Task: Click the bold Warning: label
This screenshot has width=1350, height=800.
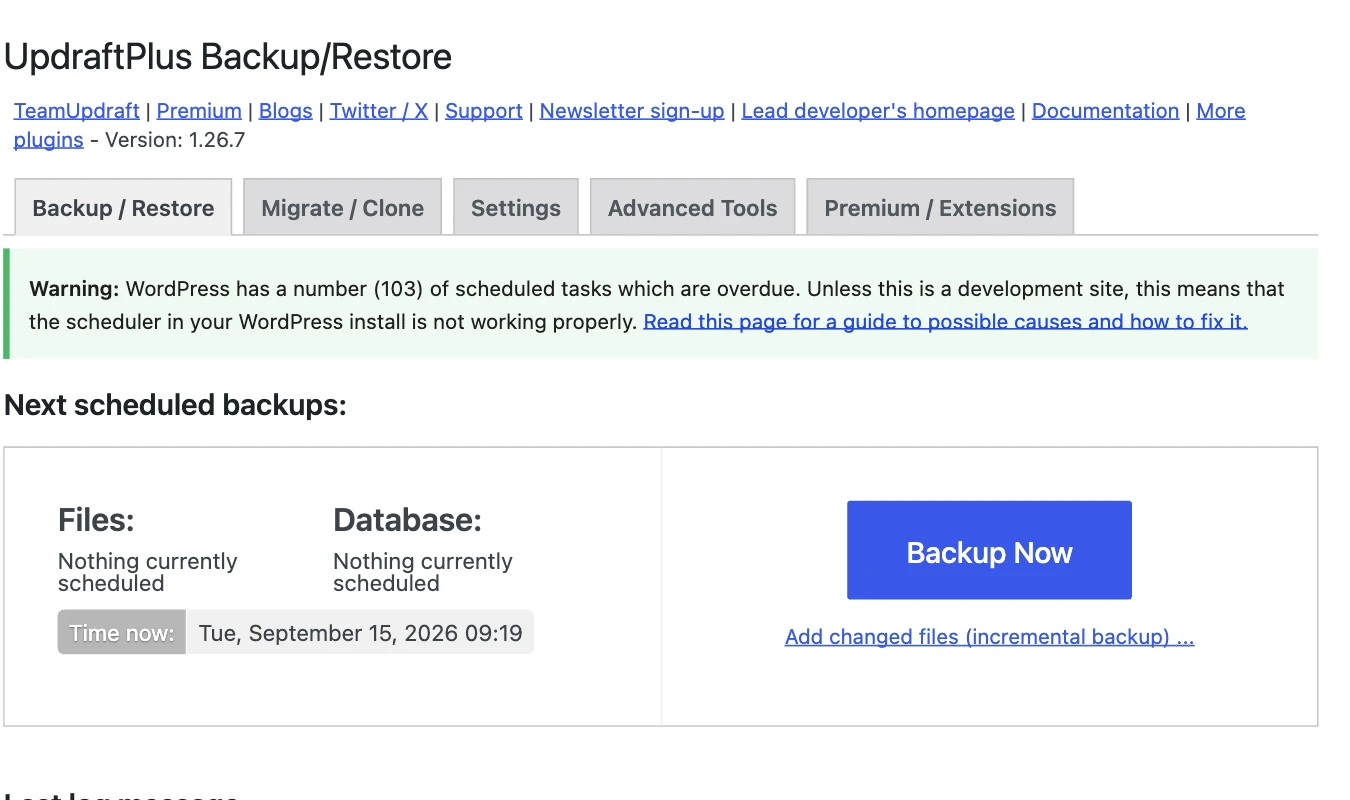Action: click(75, 290)
